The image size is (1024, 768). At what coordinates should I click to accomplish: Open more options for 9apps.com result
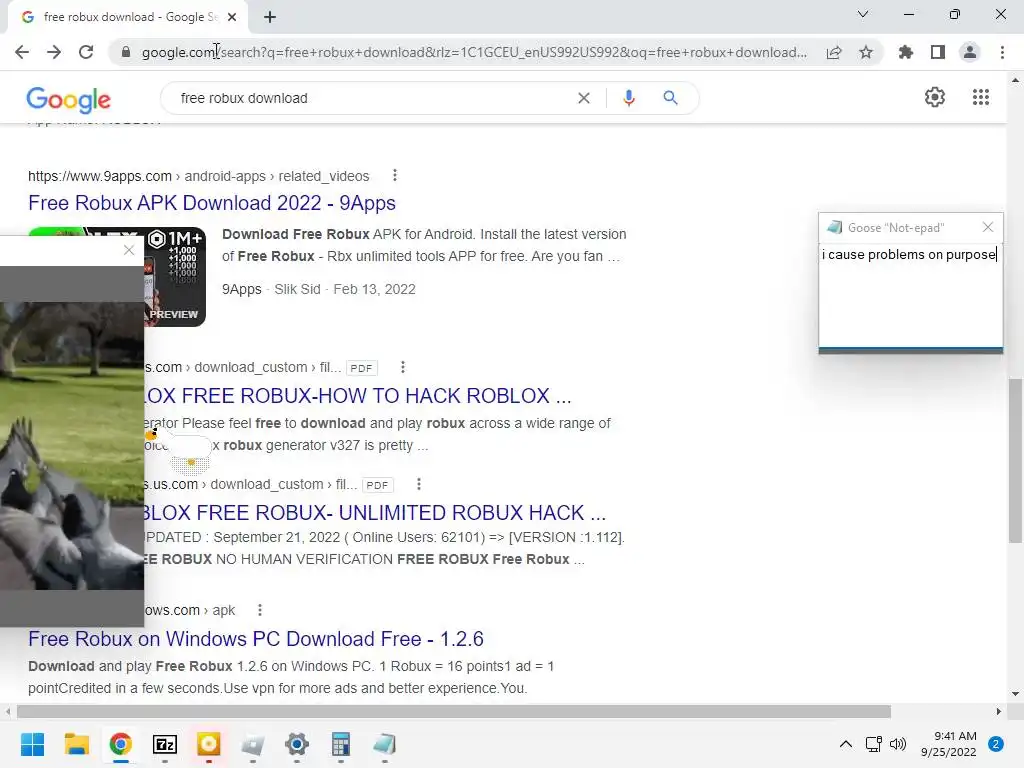click(x=394, y=176)
